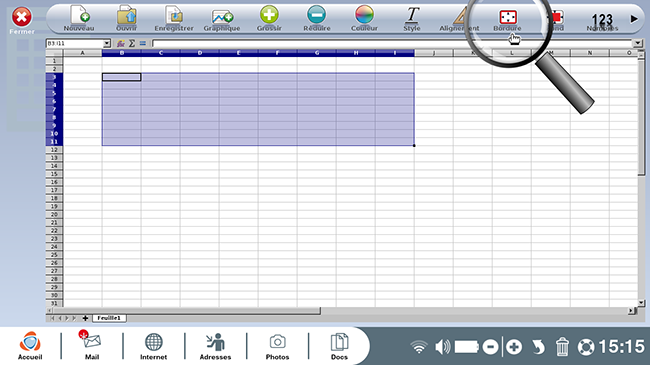The height and width of the screenshot is (365, 650).
Task: Select column A header
Action: 82,53
